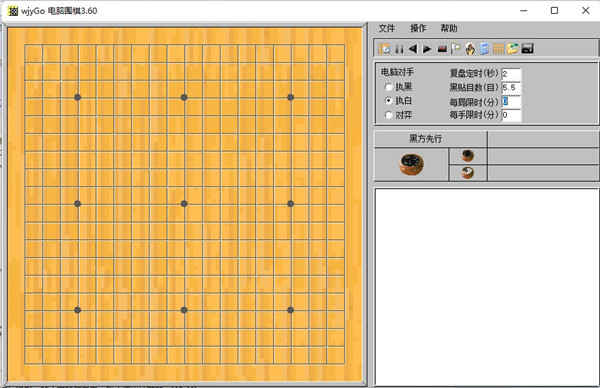The height and width of the screenshot is (388, 600).
Task: Select the 执白 radio button
Action: (x=388, y=101)
